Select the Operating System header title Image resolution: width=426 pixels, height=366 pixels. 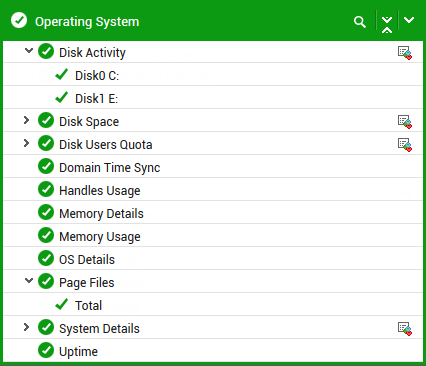click(87, 22)
